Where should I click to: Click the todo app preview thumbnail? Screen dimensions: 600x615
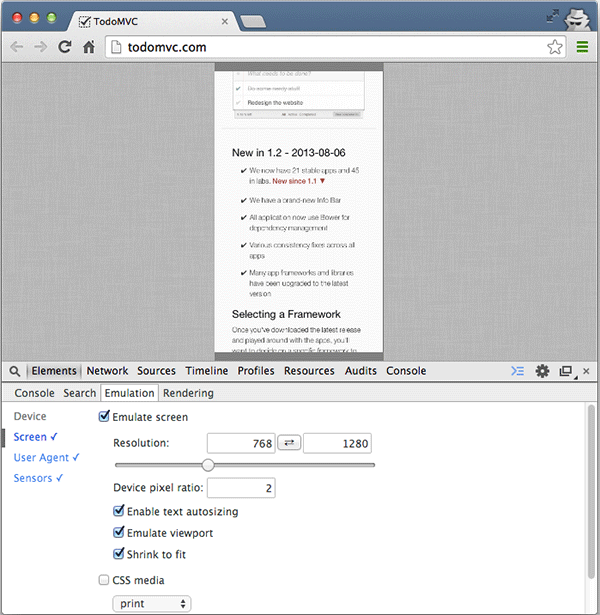298,95
